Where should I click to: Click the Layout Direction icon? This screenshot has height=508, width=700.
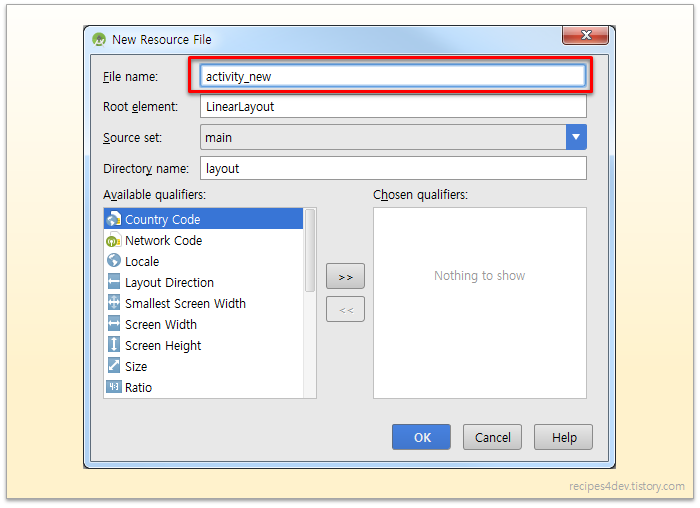click(x=114, y=282)
